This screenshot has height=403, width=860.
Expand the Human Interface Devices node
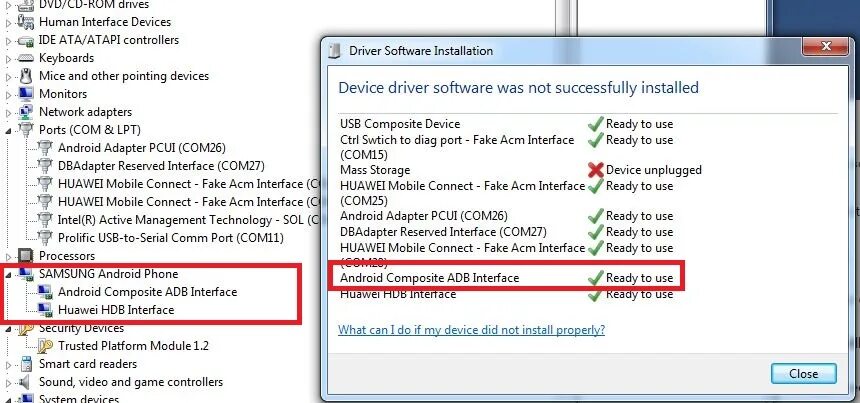coord(10,22)
